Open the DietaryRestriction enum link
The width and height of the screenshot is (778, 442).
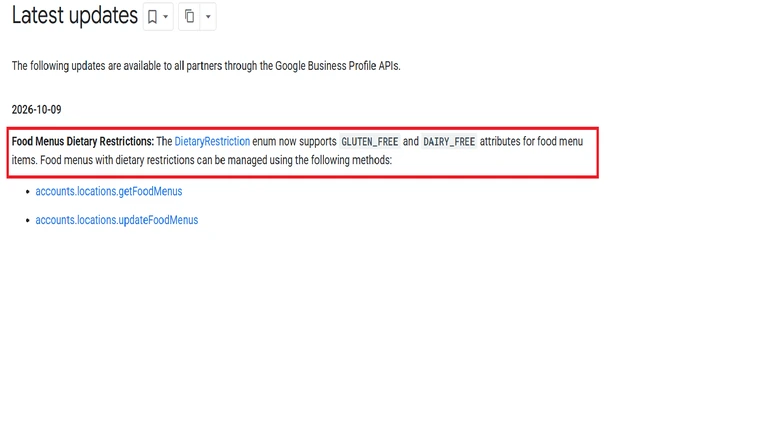pyautogui.click(x=212, y=141)
